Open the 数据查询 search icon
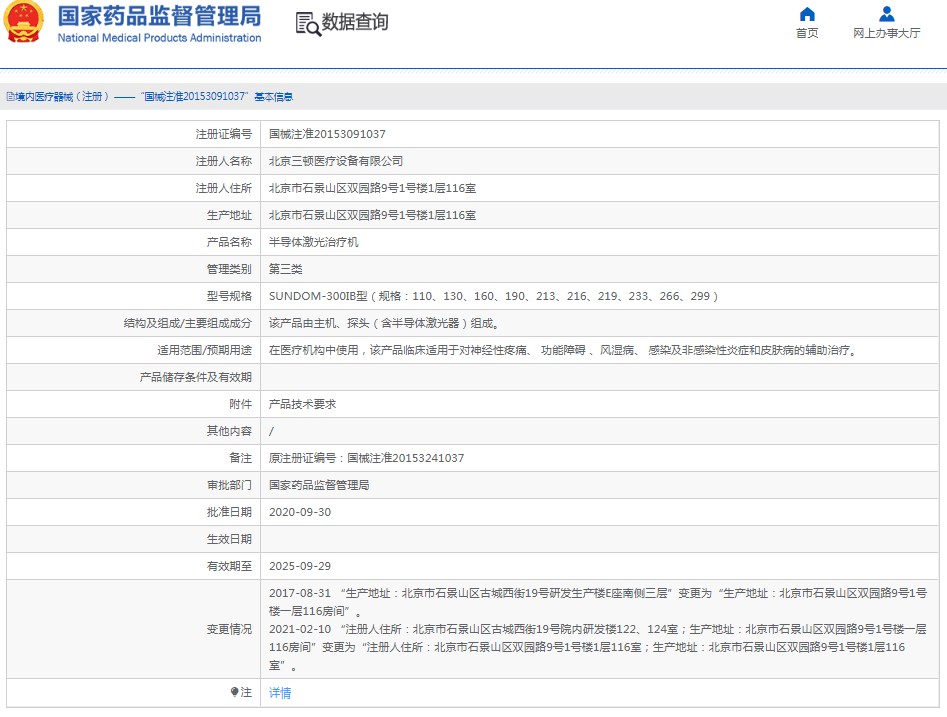This screenshot has width=947, height=717. [x=308, y=24]
